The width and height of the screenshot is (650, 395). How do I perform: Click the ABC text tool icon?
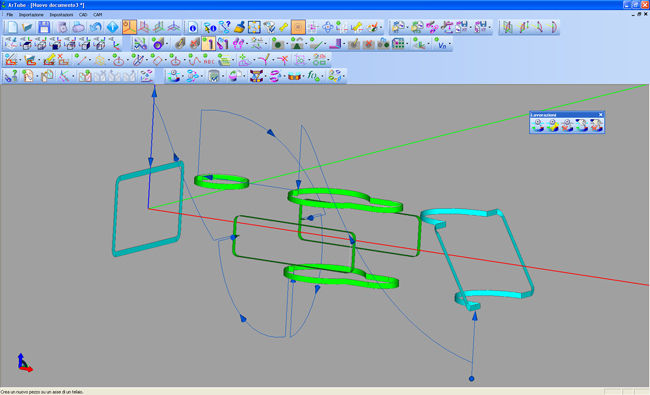[x=209, y=61]
